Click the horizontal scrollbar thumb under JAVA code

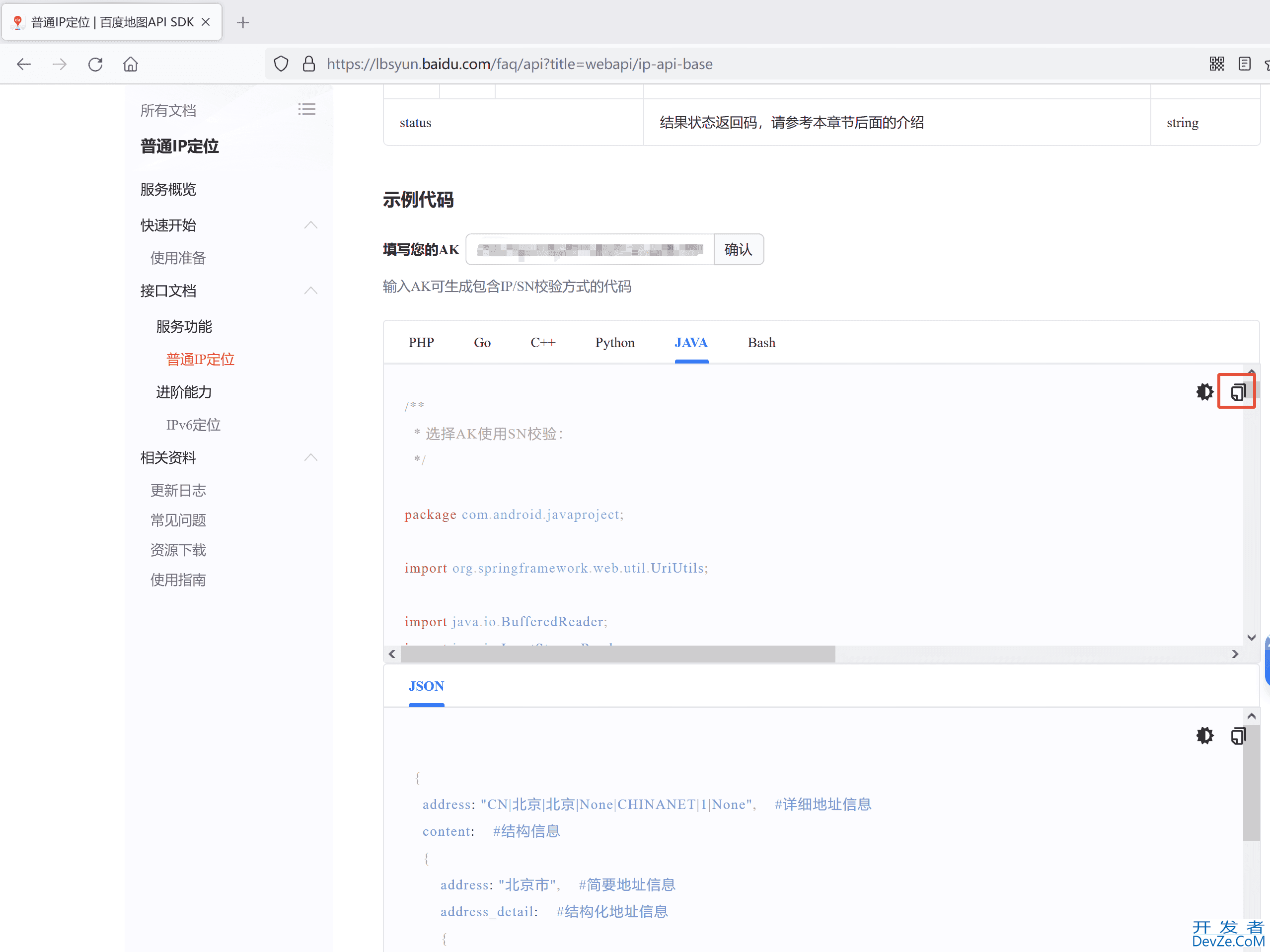618,654
